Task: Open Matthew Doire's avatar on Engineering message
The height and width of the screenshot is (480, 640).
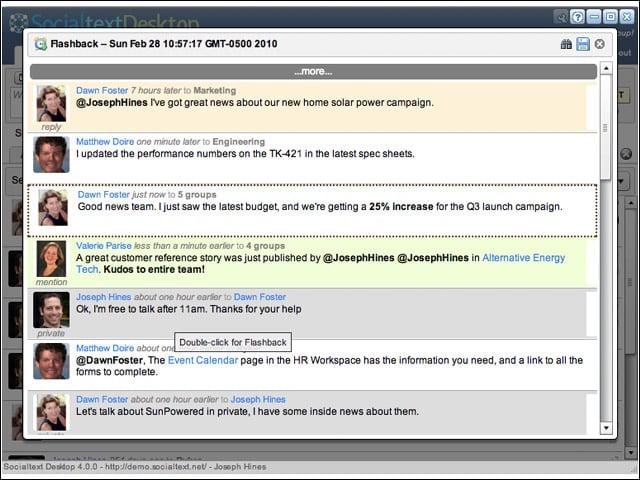Action: (51, 154)
